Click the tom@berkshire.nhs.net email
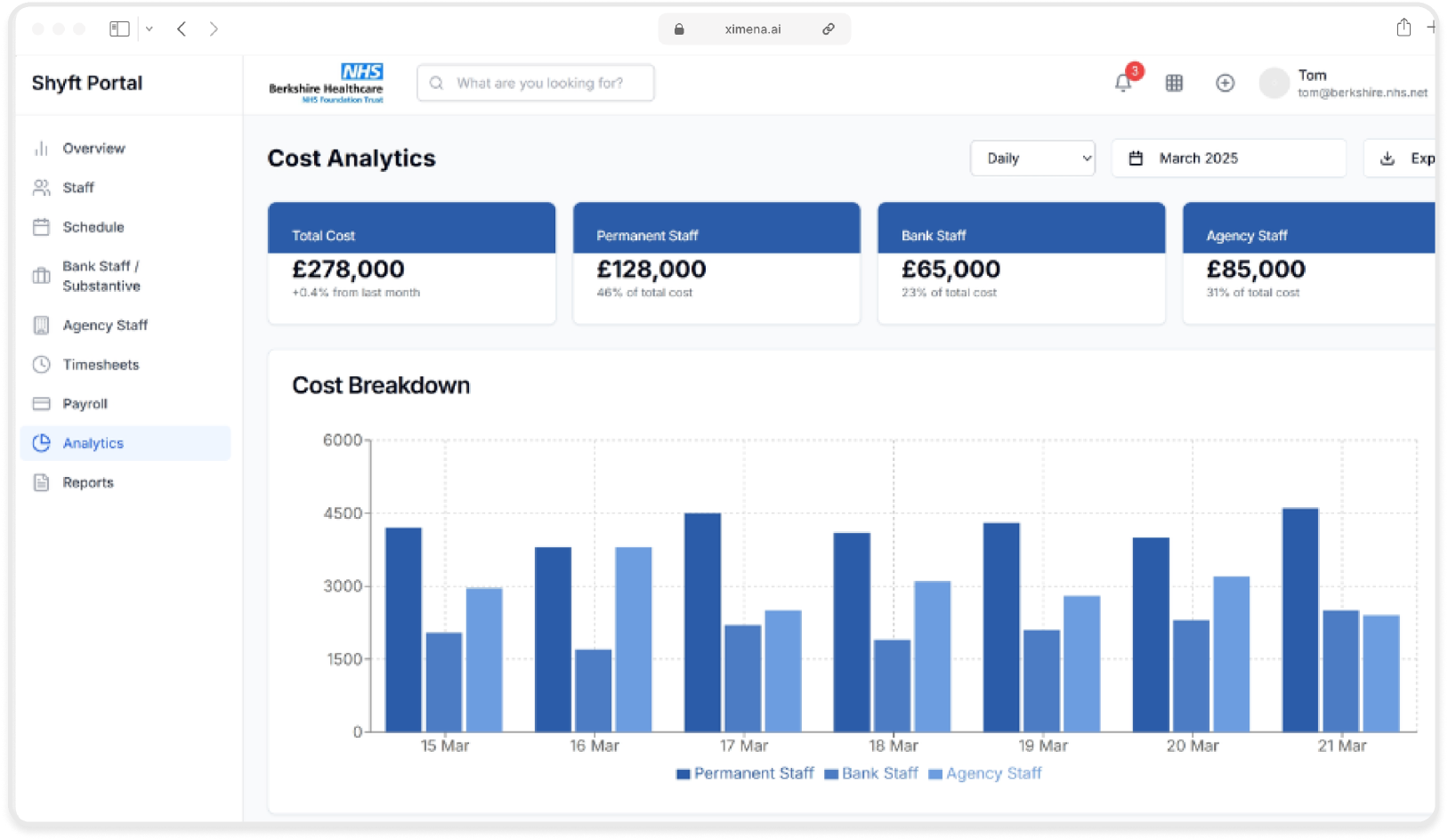1448x840 pixels. (x=1363, y=93)
